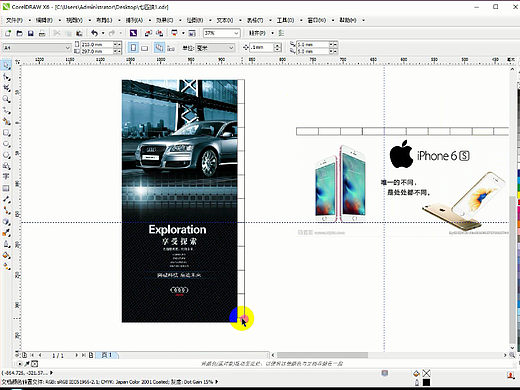Create a new document from toolbar
Image resolution: width=520 pixels, height=390 pixels.
[8, 33]
